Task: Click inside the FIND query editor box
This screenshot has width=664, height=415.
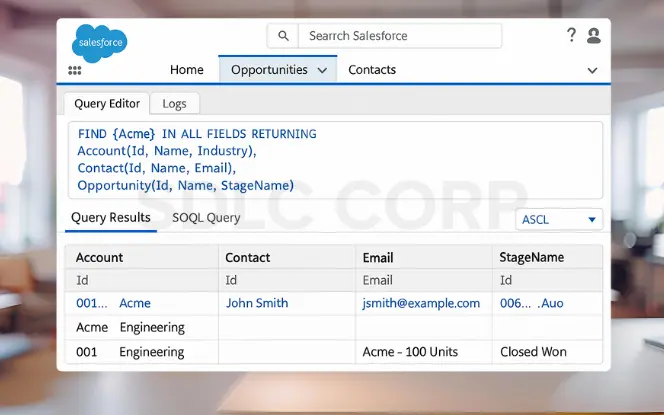Action: 335,160
